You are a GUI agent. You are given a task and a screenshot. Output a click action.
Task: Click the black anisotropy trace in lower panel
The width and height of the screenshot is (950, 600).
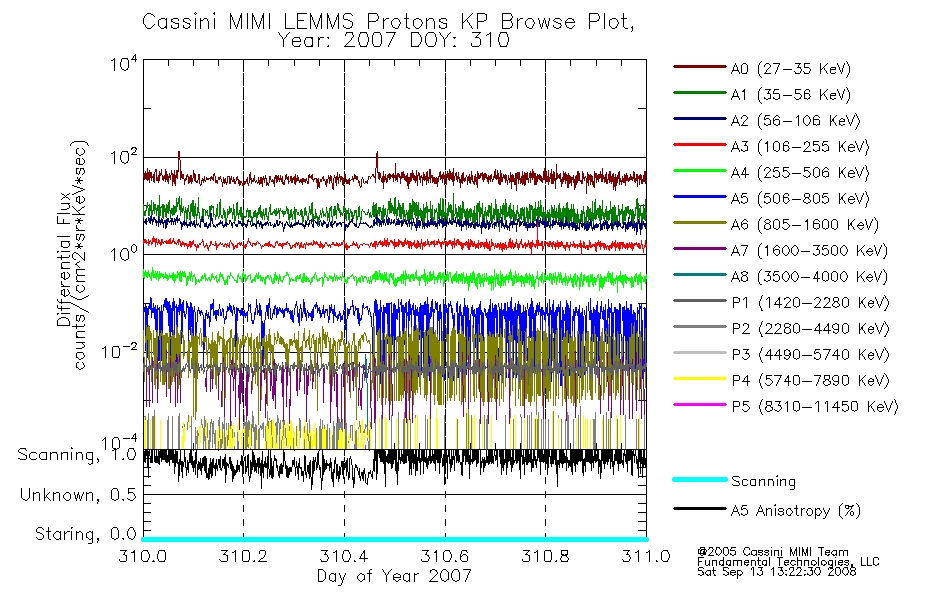(x=394, y=467)
